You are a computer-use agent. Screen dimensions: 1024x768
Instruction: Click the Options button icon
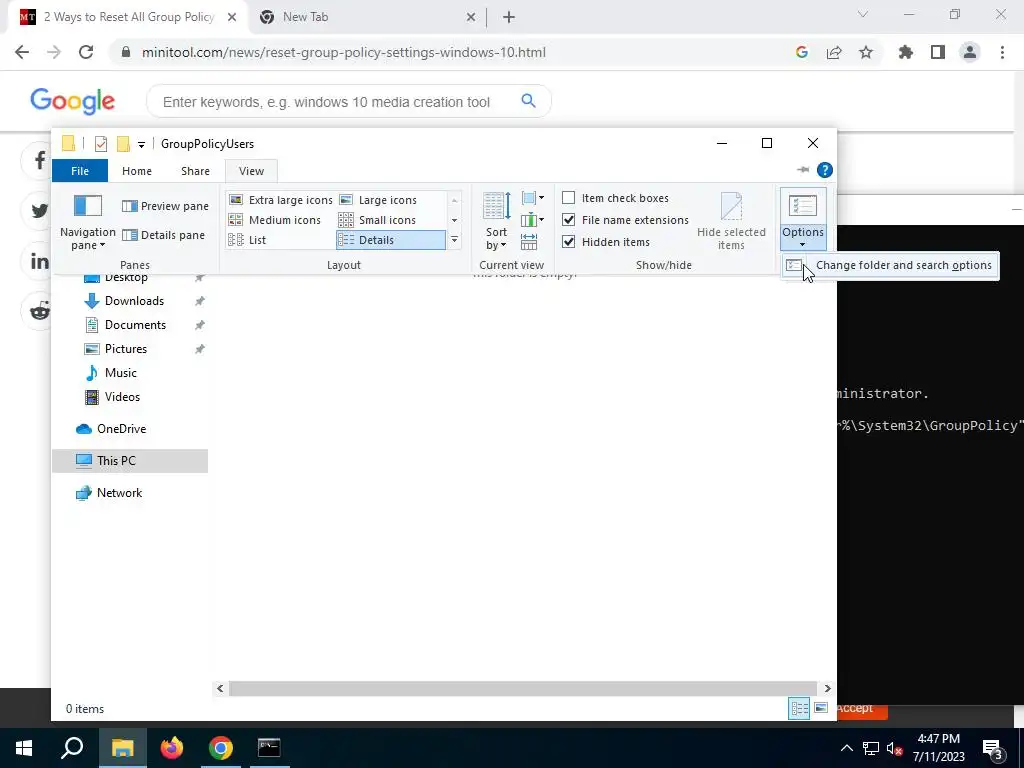point(803,206)
